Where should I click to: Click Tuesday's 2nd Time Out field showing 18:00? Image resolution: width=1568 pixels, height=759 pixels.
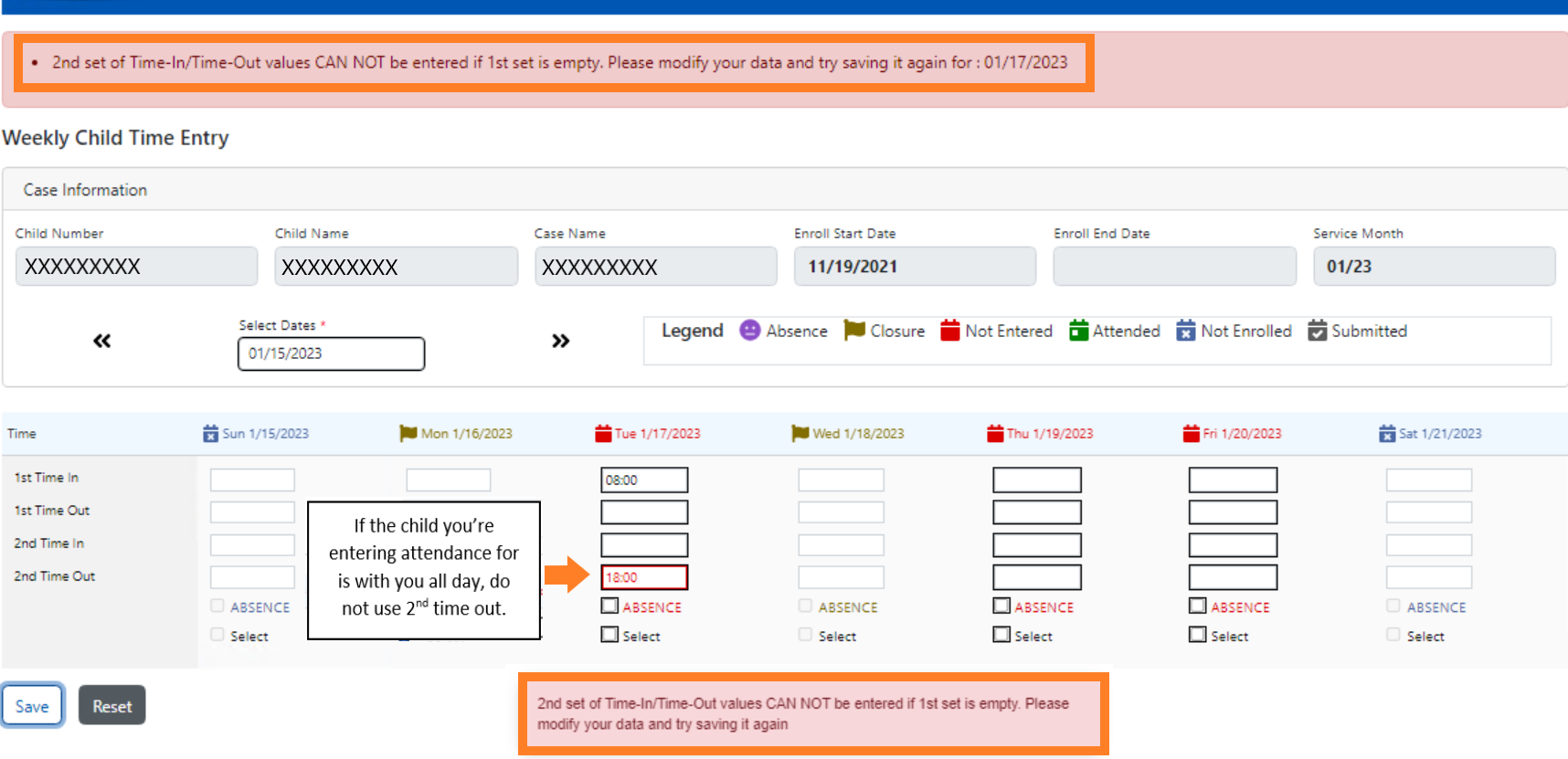tap(644, 577)
